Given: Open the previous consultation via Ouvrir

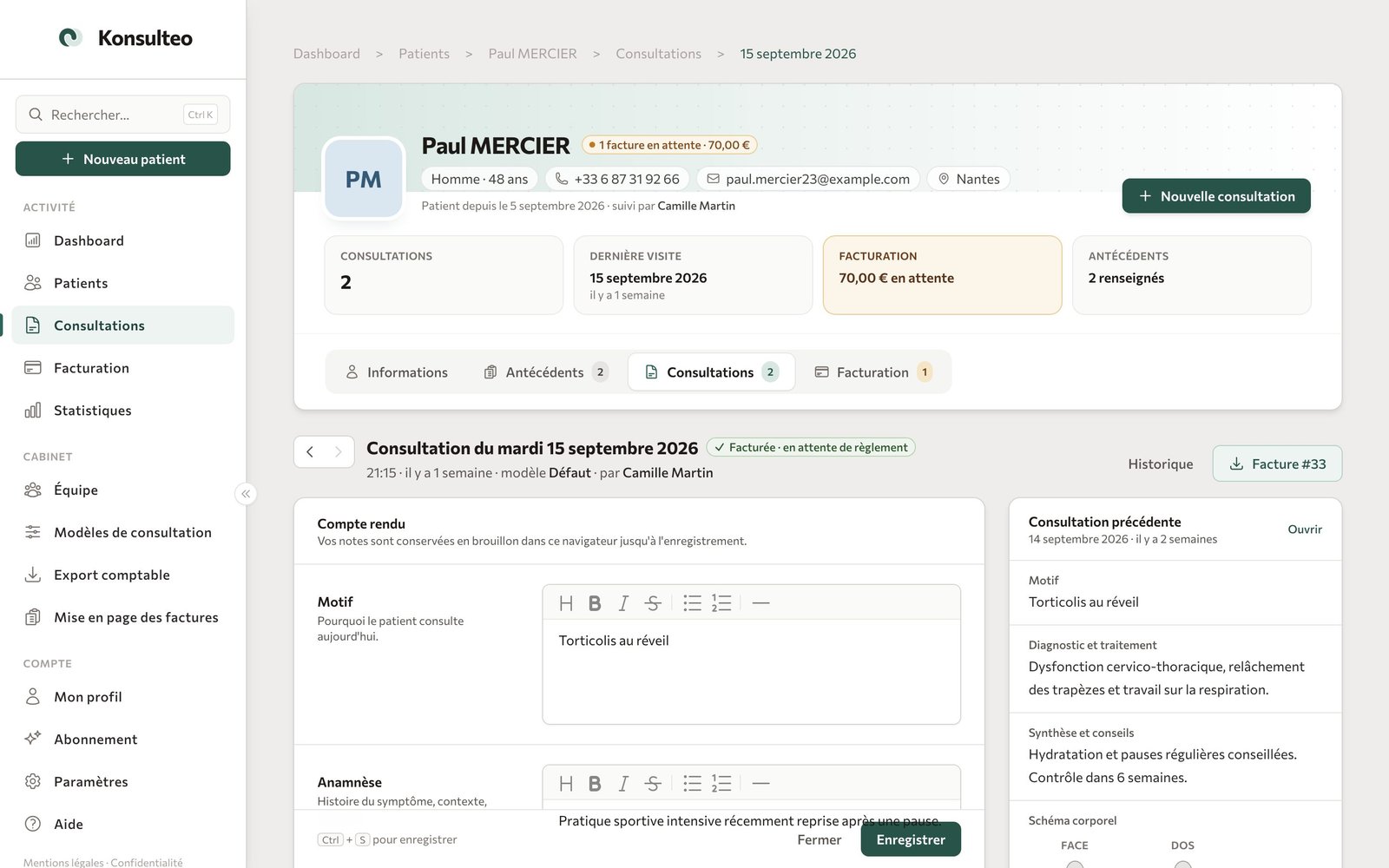Looking at the screenshot, I should [1305, 529].
